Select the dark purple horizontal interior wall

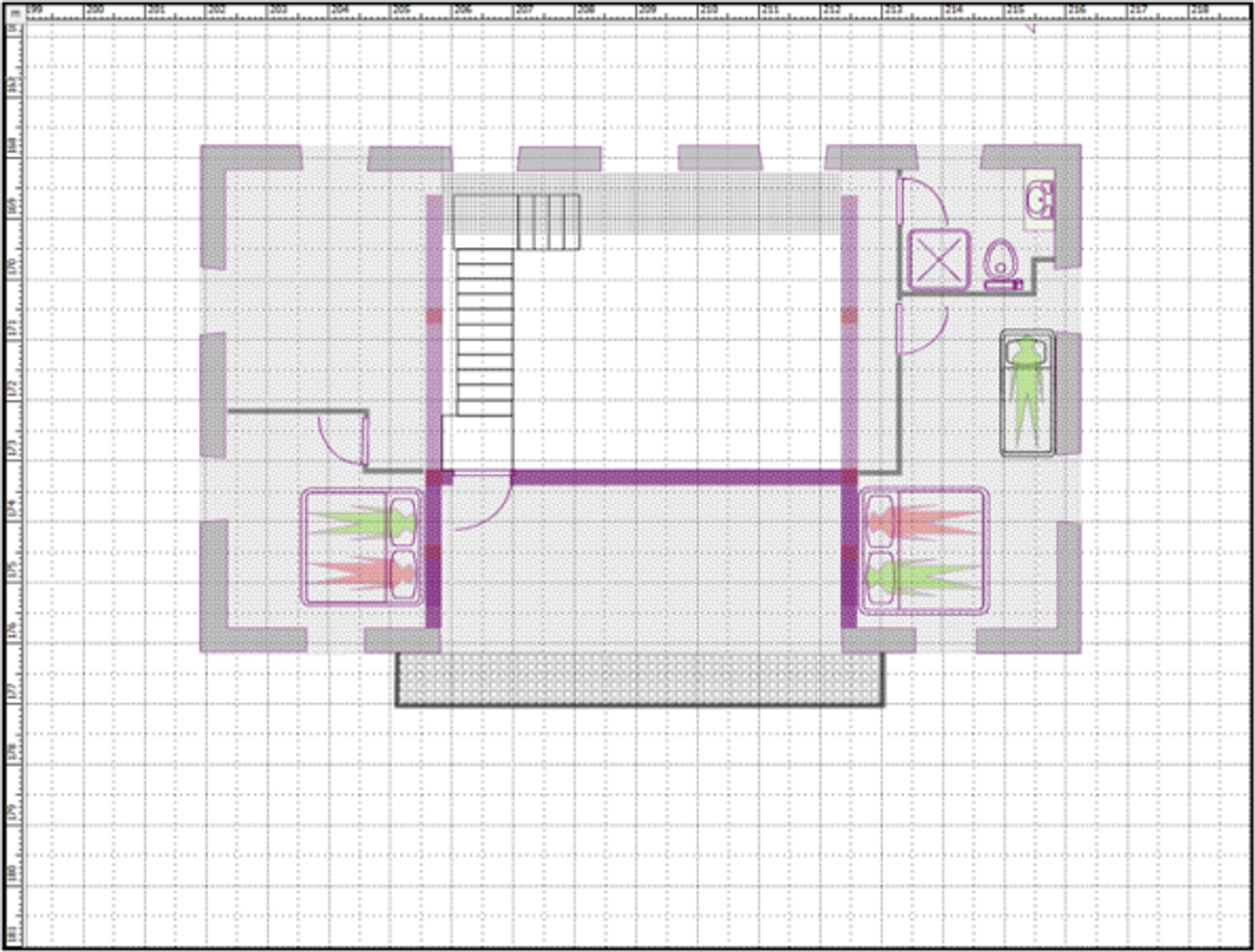point(676,477)
